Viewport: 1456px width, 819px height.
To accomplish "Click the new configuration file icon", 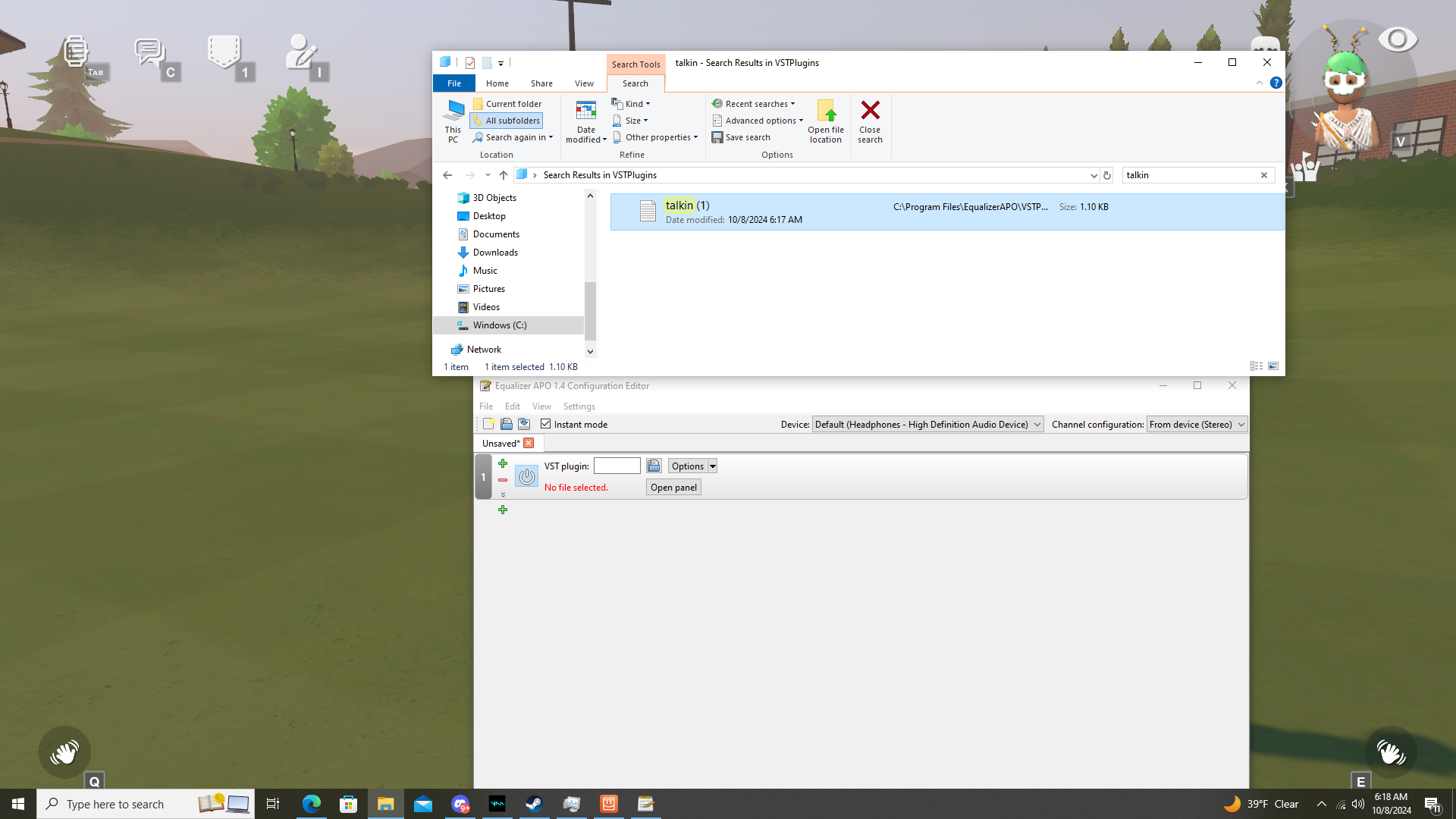I will click(489, 424).
